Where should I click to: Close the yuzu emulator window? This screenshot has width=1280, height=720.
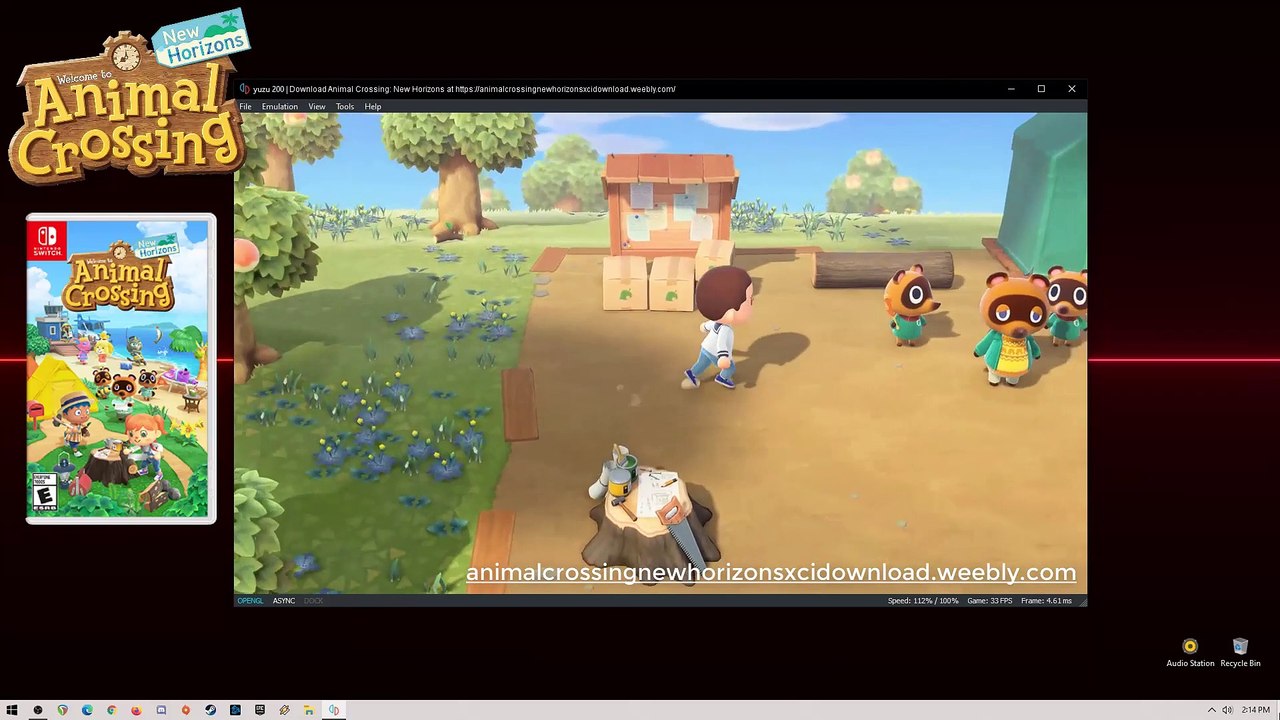[1072, 89]
